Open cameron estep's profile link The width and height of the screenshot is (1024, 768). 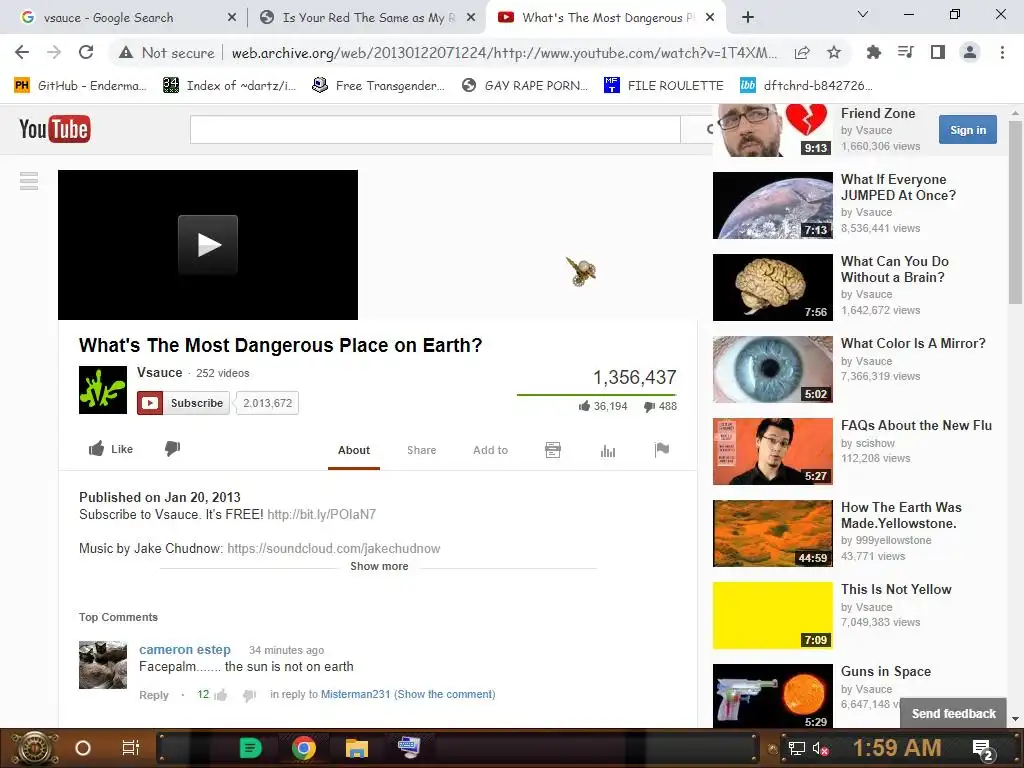(185, 650)
